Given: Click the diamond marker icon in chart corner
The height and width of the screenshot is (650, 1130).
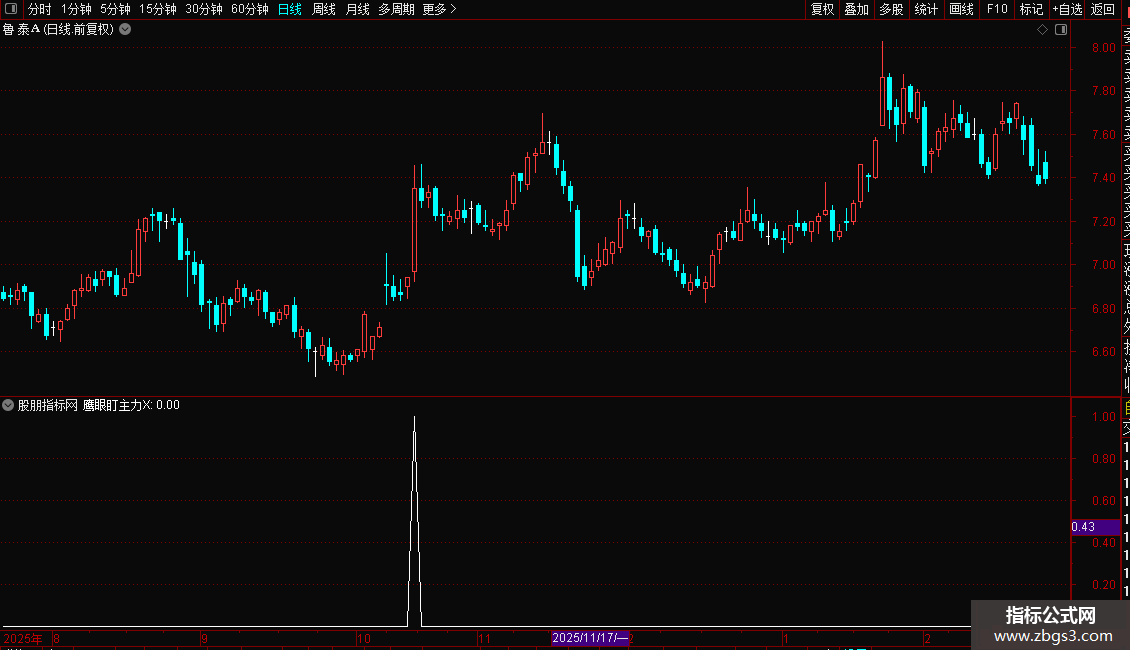Looking at the screenshot, I should [x=1042, y=30].
